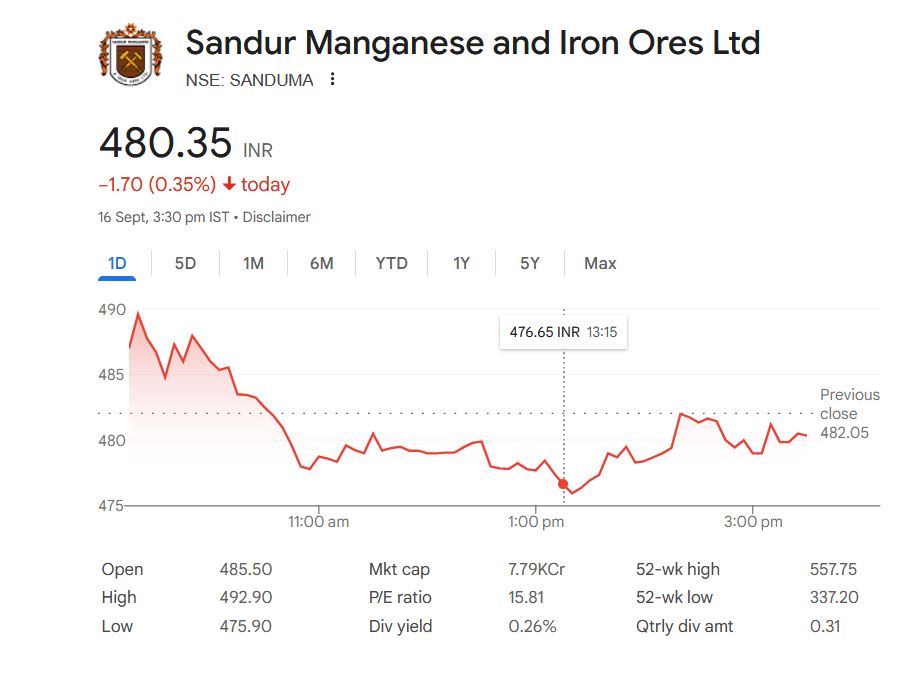
Task: Click the NSE: SANDUMA ticker label
Action: tap(249, 80)
